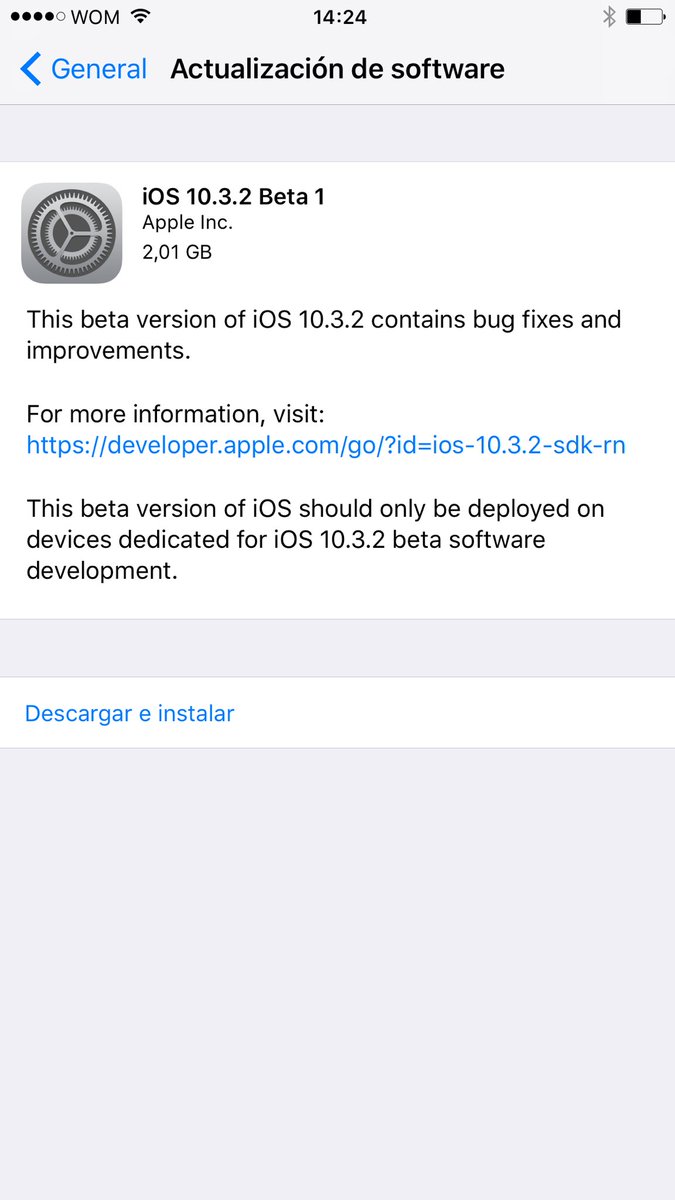675x1200 pixels.
Task: Tap the Bluetooth status icon
Action: coord(608,17)
